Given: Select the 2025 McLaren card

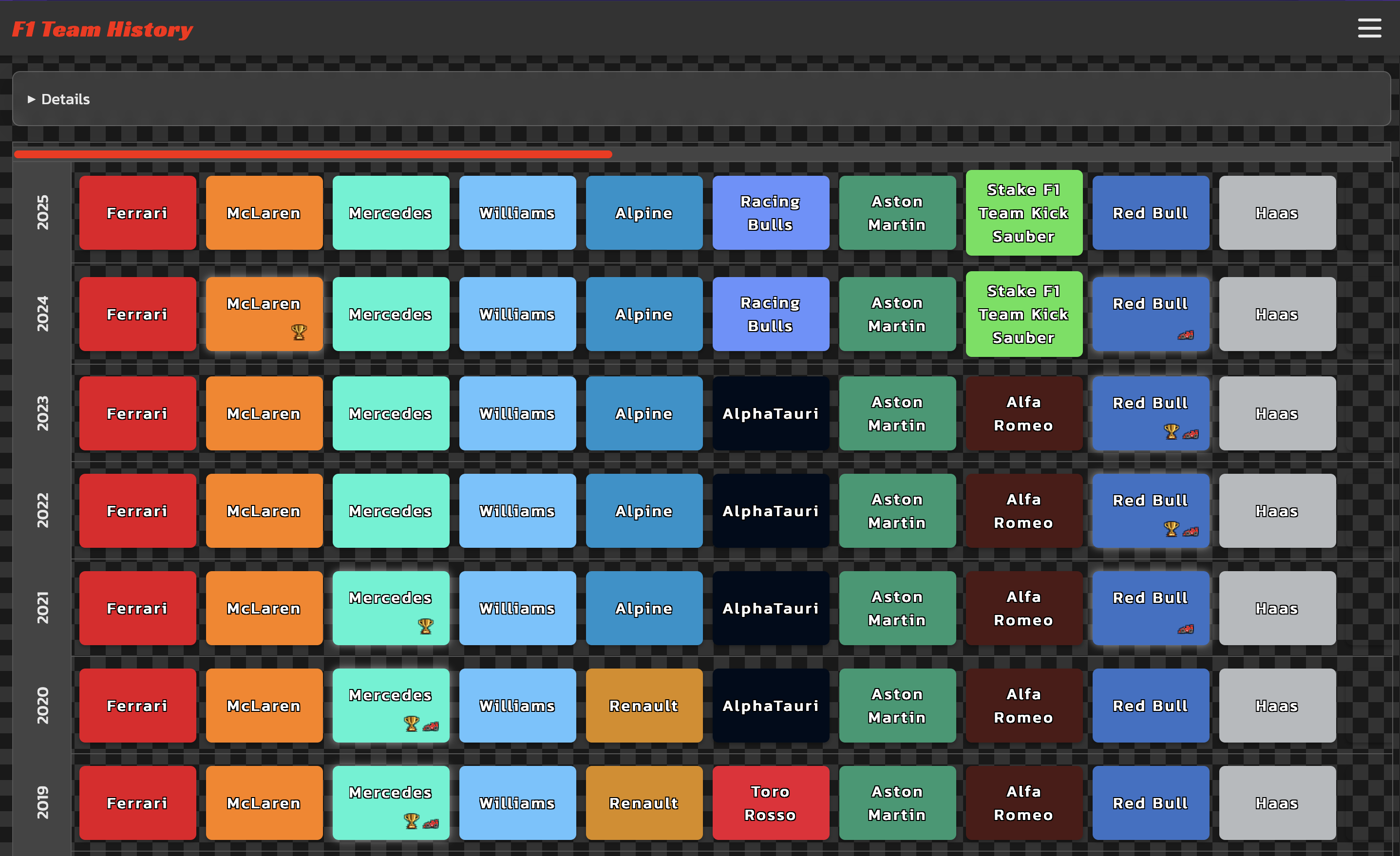Looking at the screenshot, I should [x=264, y=213].
